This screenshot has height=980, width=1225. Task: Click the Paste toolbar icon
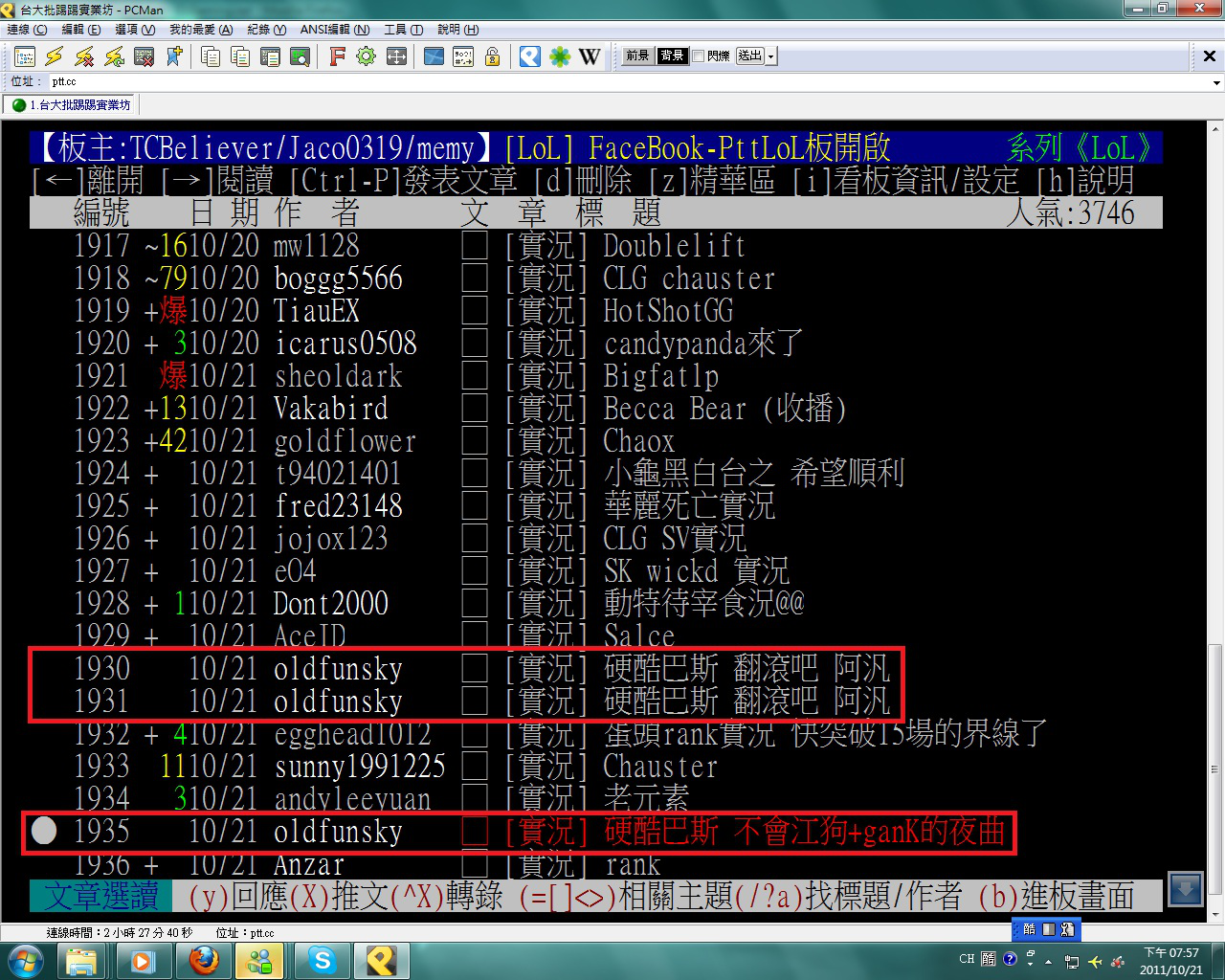click(x=240, y=56)
